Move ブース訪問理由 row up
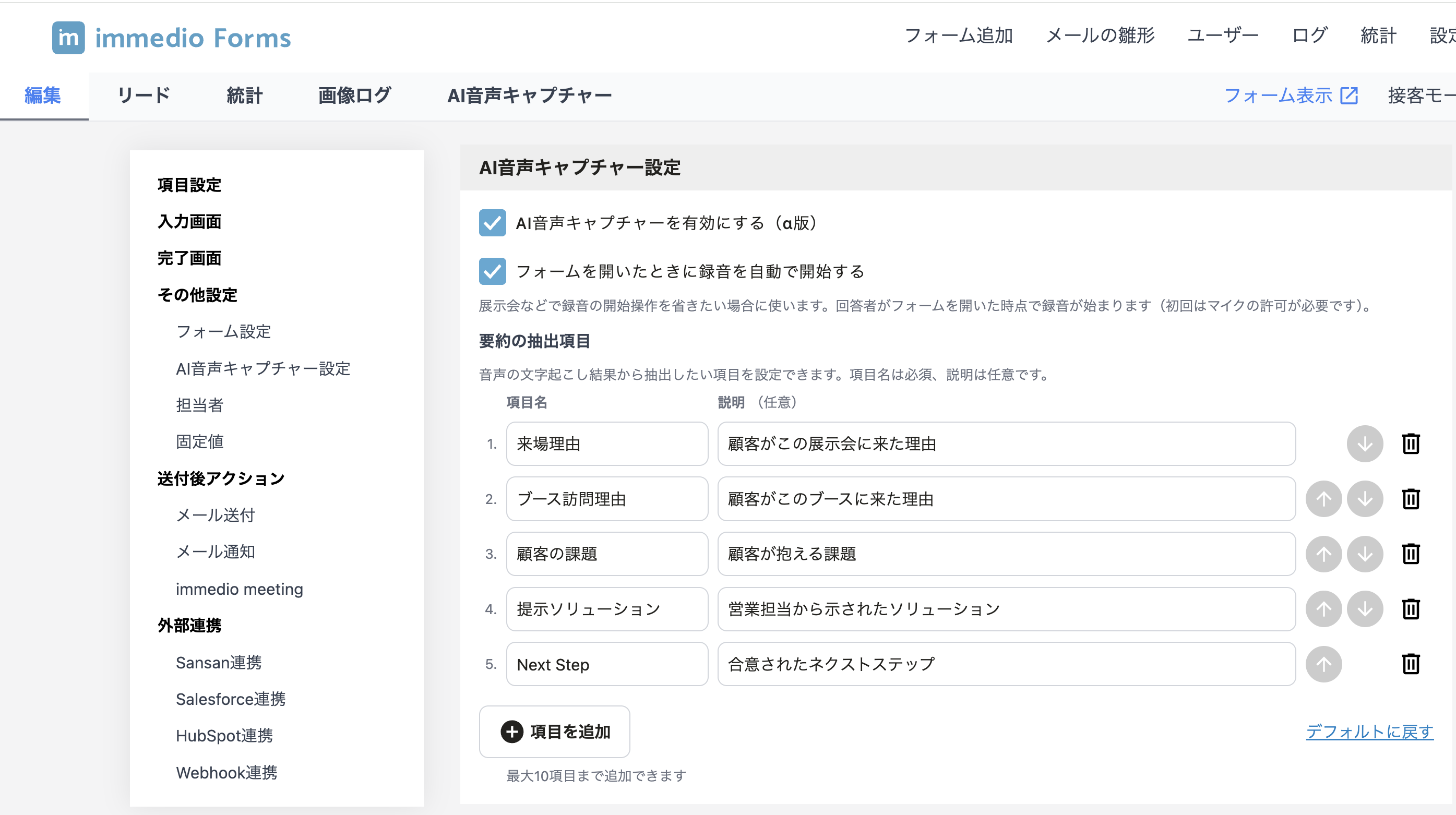The width and height of the screenshot is (1456, 815). pyautogui.click(x=1323, y=498)
